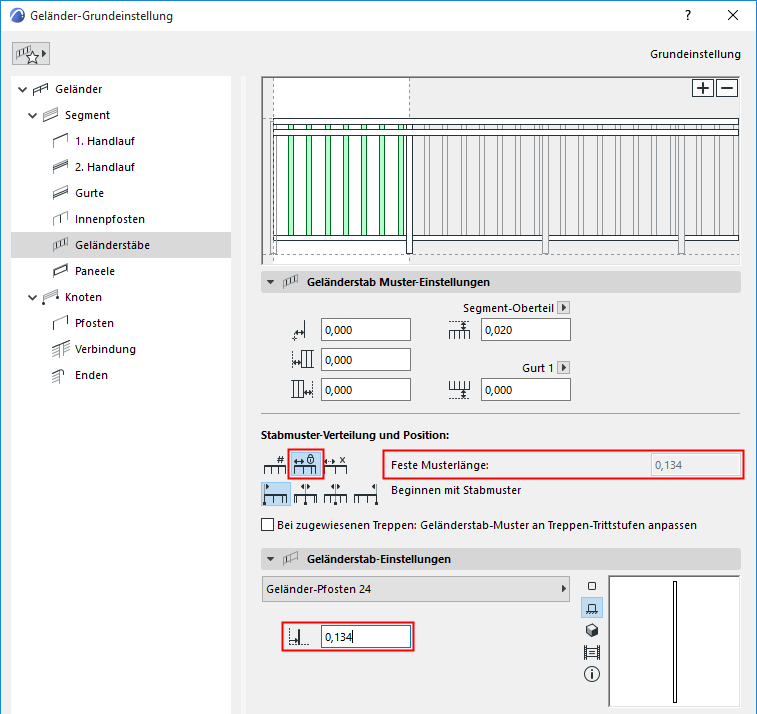Click the right pattern gap field

click(x=366, y=390)
